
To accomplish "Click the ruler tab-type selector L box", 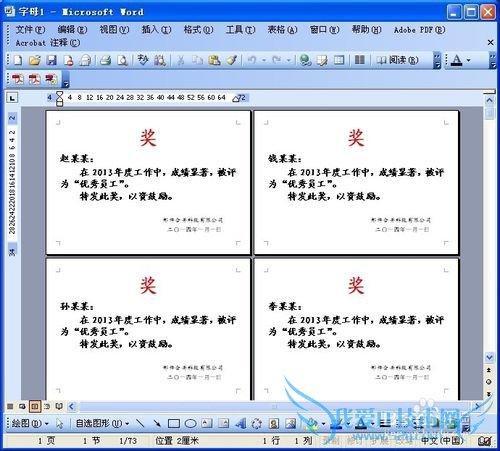I will pyautogui.click(x=12, y=98).
